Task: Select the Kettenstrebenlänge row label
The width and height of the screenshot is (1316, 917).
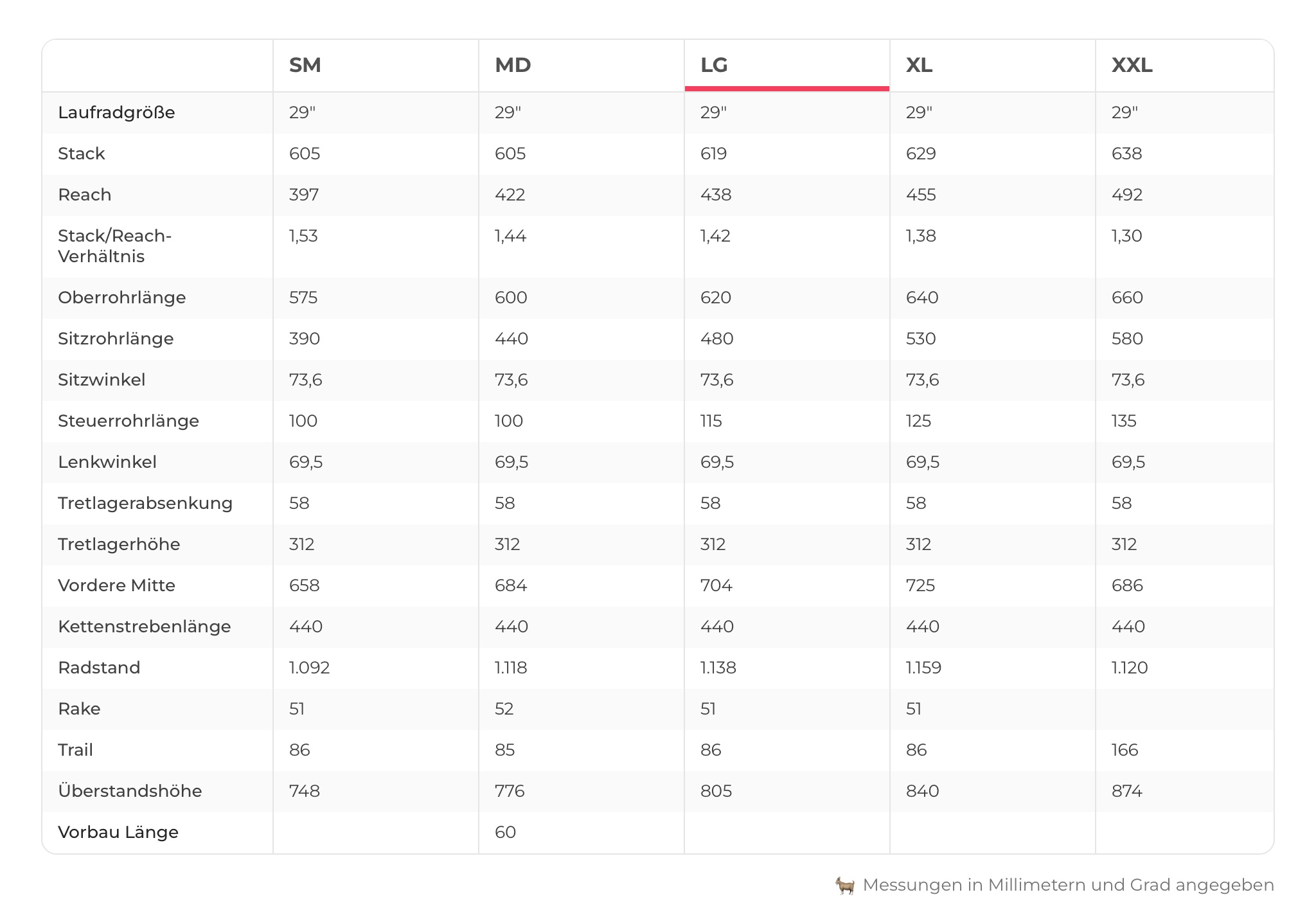Action: click(145, 627)
